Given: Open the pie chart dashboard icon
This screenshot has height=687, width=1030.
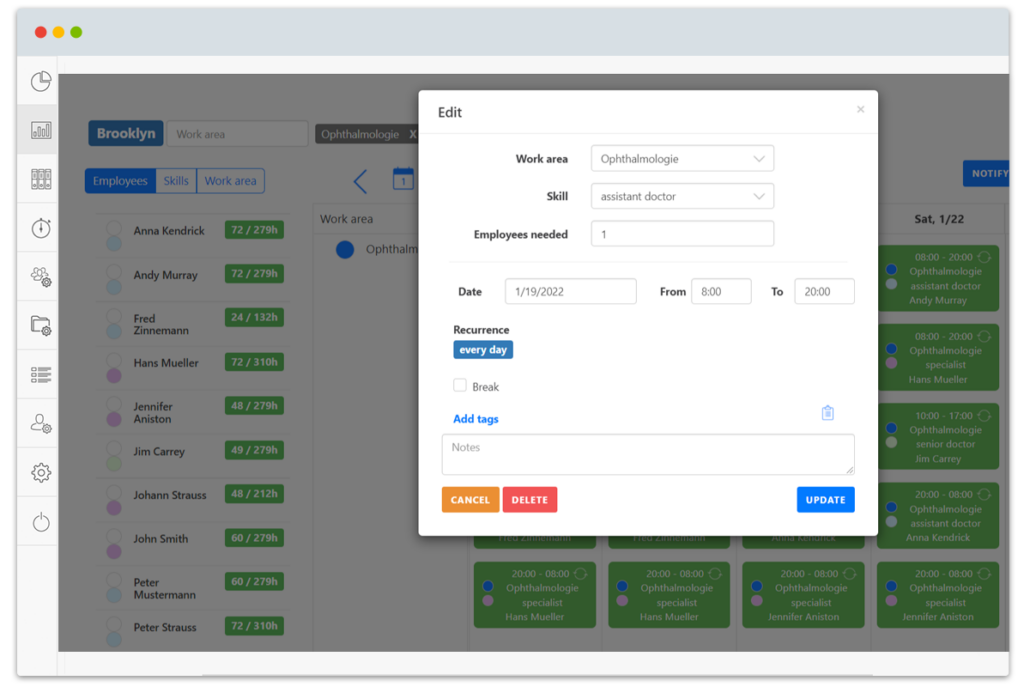Looking at the screenshot, I should (x=41, y=82).
